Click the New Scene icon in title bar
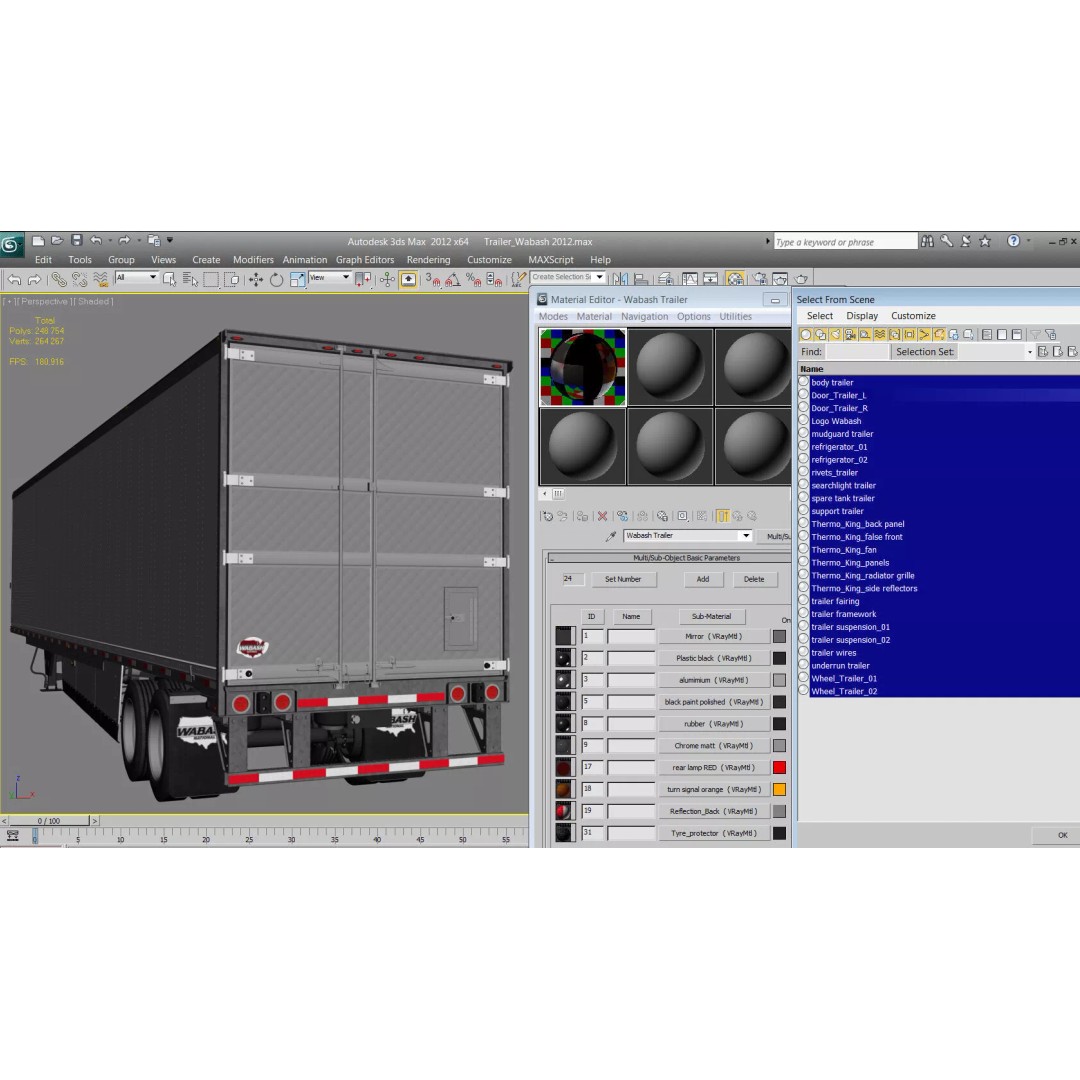Viewport: 1080px width, 1080px height. pos(39,241)
